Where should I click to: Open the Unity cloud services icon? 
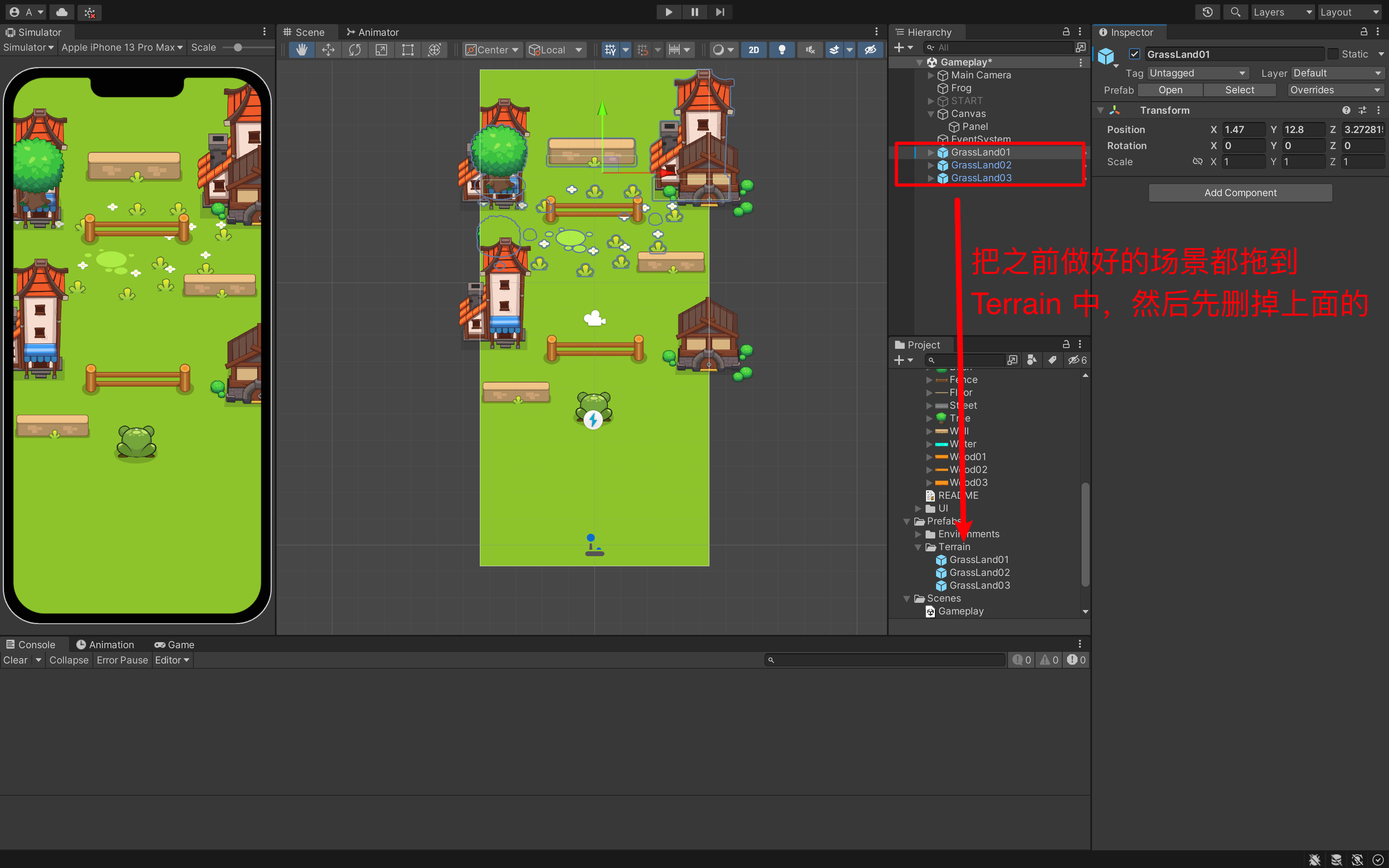click(x=62, y=12)
